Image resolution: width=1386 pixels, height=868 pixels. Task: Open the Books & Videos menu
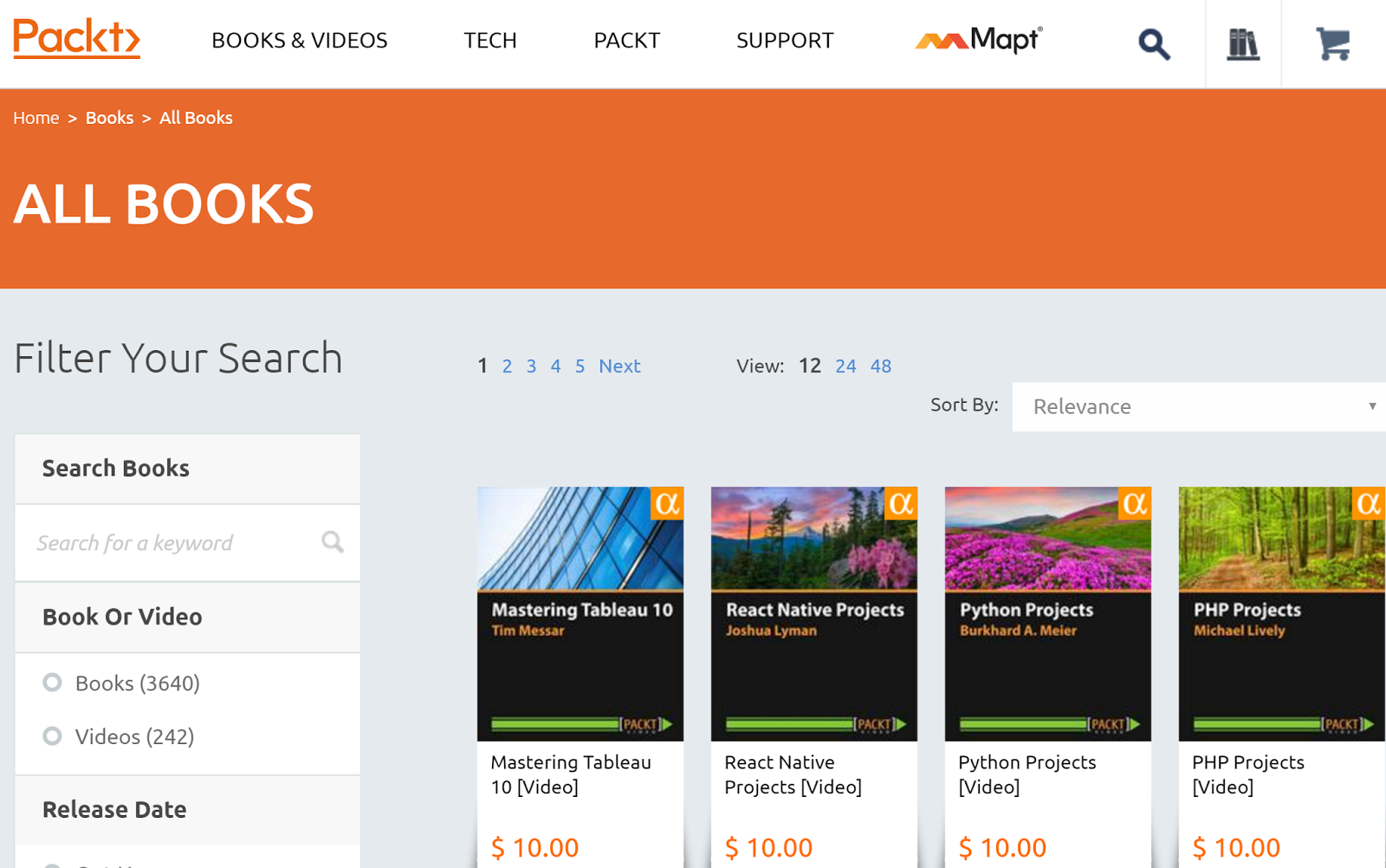click(300, 41)
